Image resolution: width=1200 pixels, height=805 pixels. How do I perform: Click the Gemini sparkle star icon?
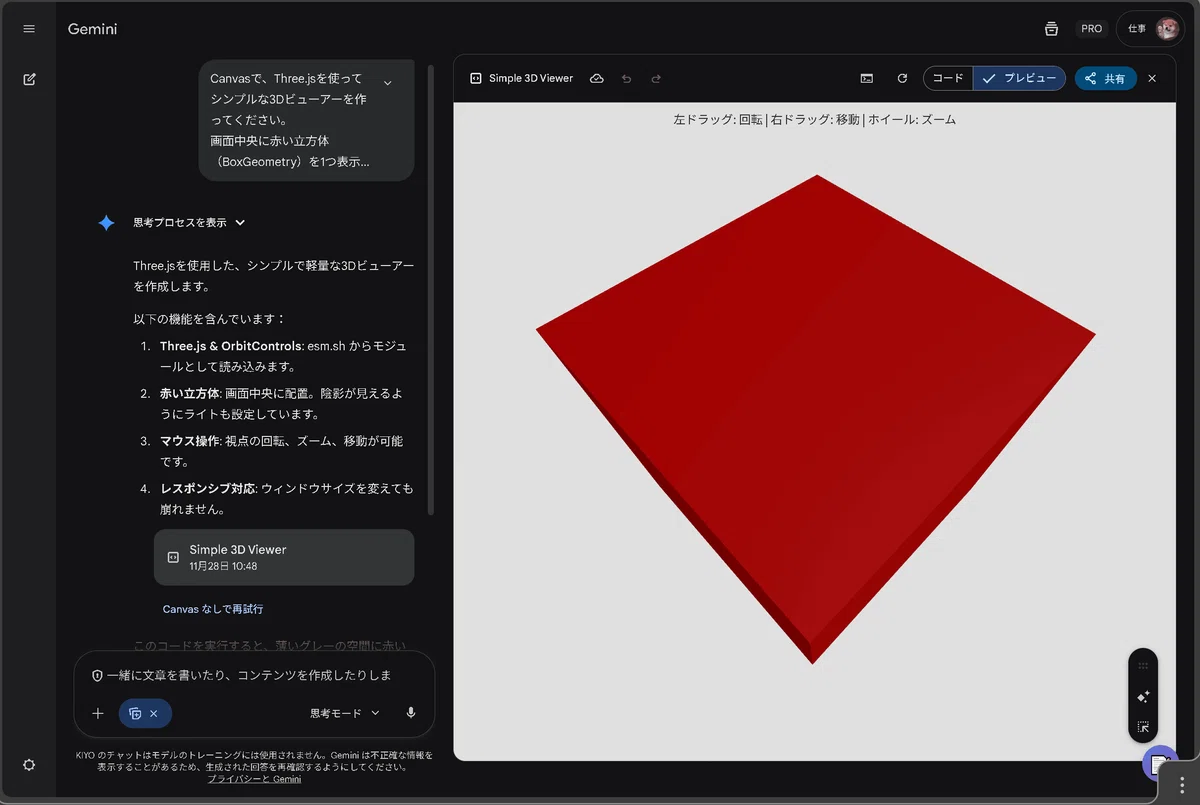(x=107, y=223)
